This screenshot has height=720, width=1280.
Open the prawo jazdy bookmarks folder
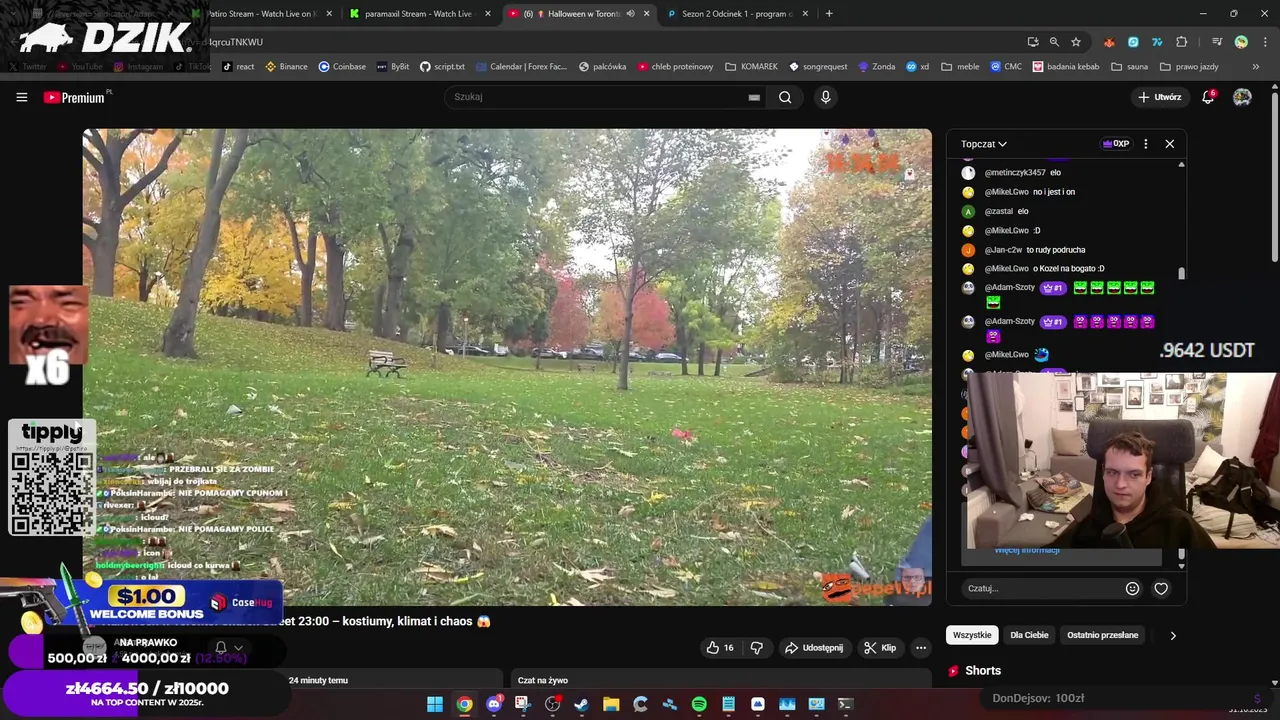click(x=1189, y=67)
